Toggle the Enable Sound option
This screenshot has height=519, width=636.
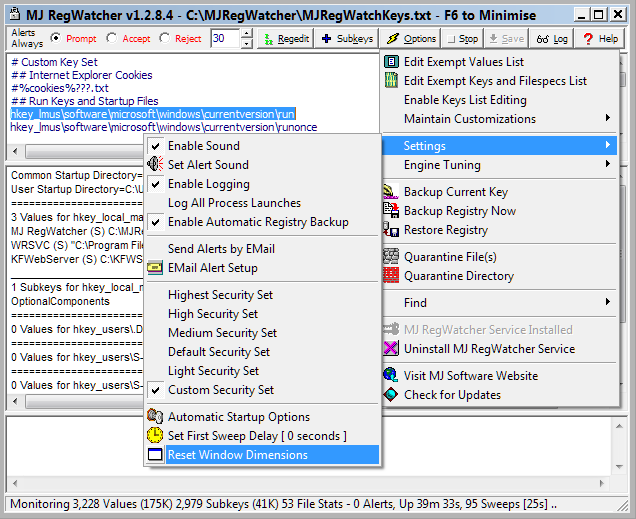(262, 146)
